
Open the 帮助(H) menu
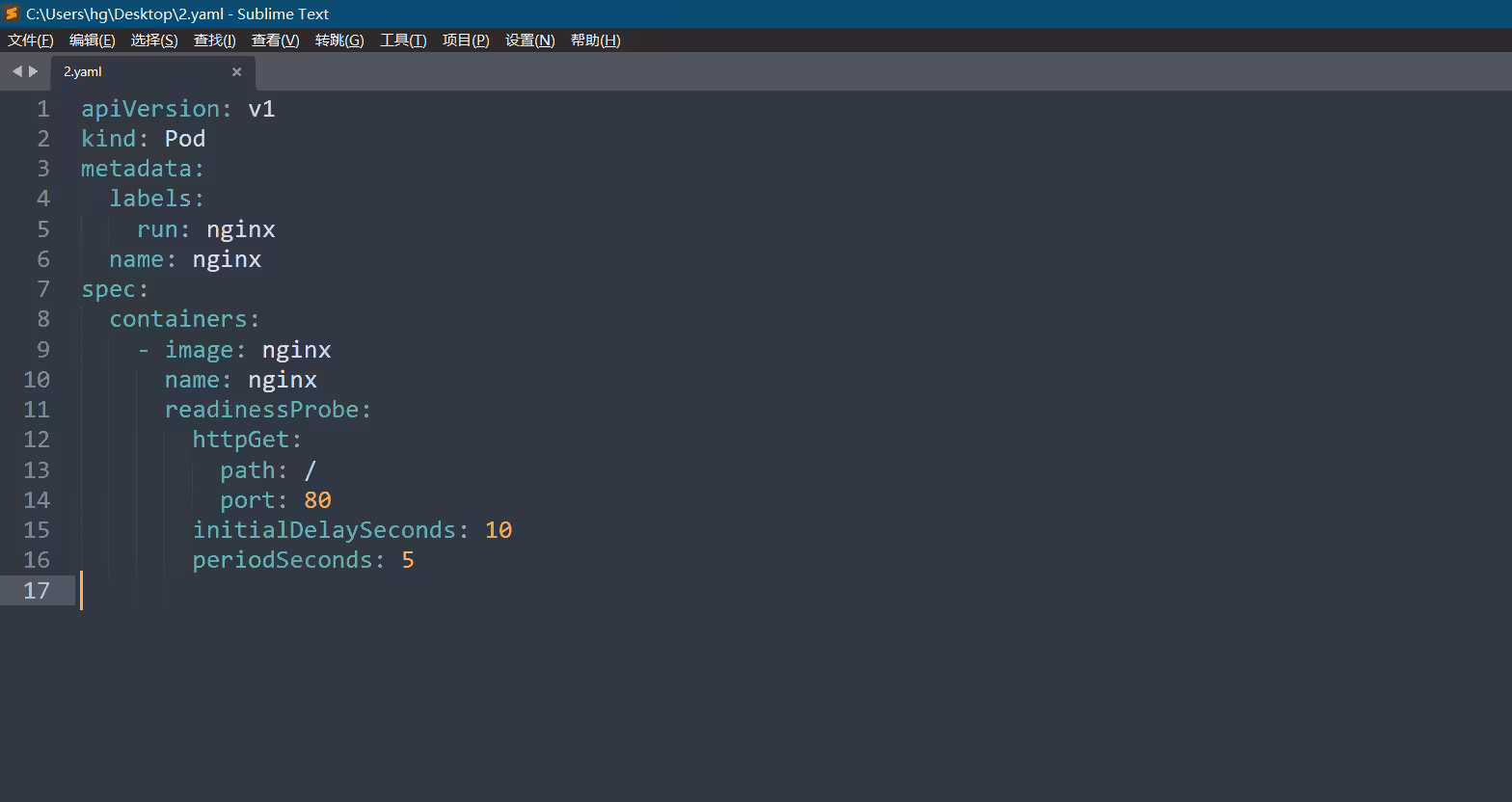[x=596, y=40]
